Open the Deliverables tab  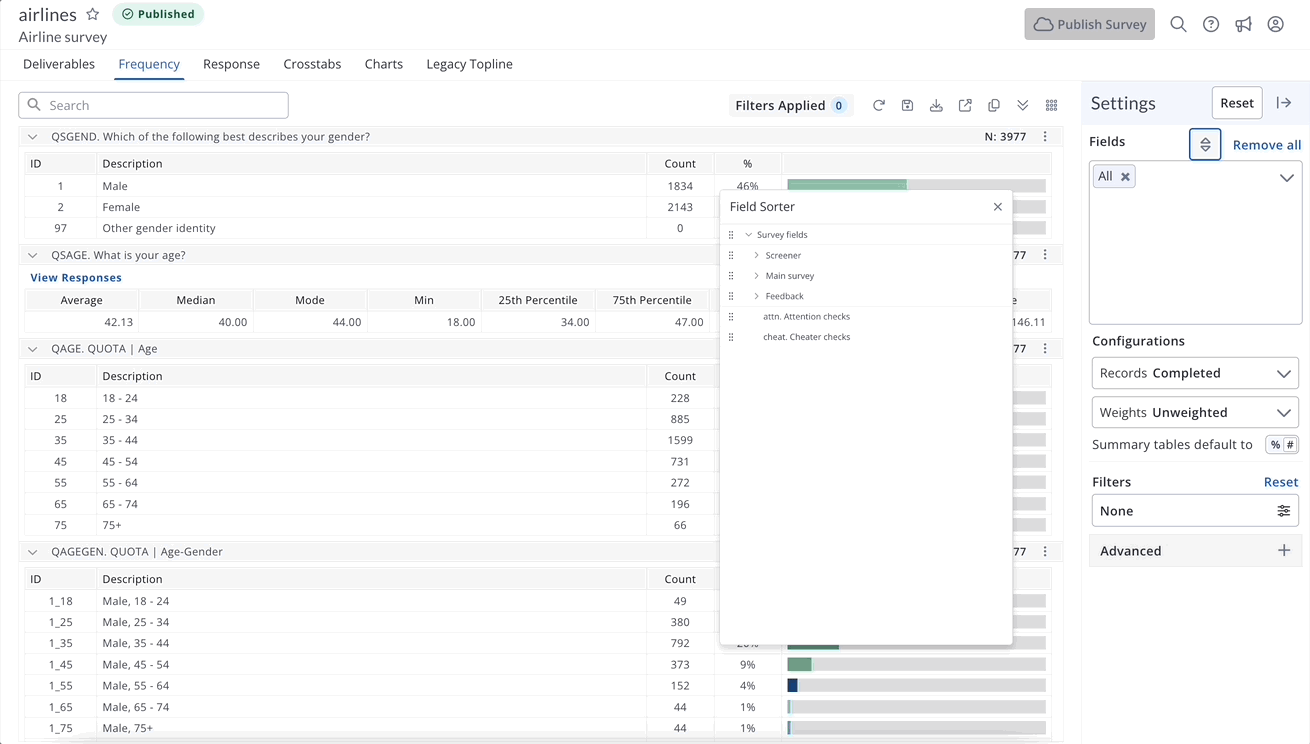tap(59, 64)
